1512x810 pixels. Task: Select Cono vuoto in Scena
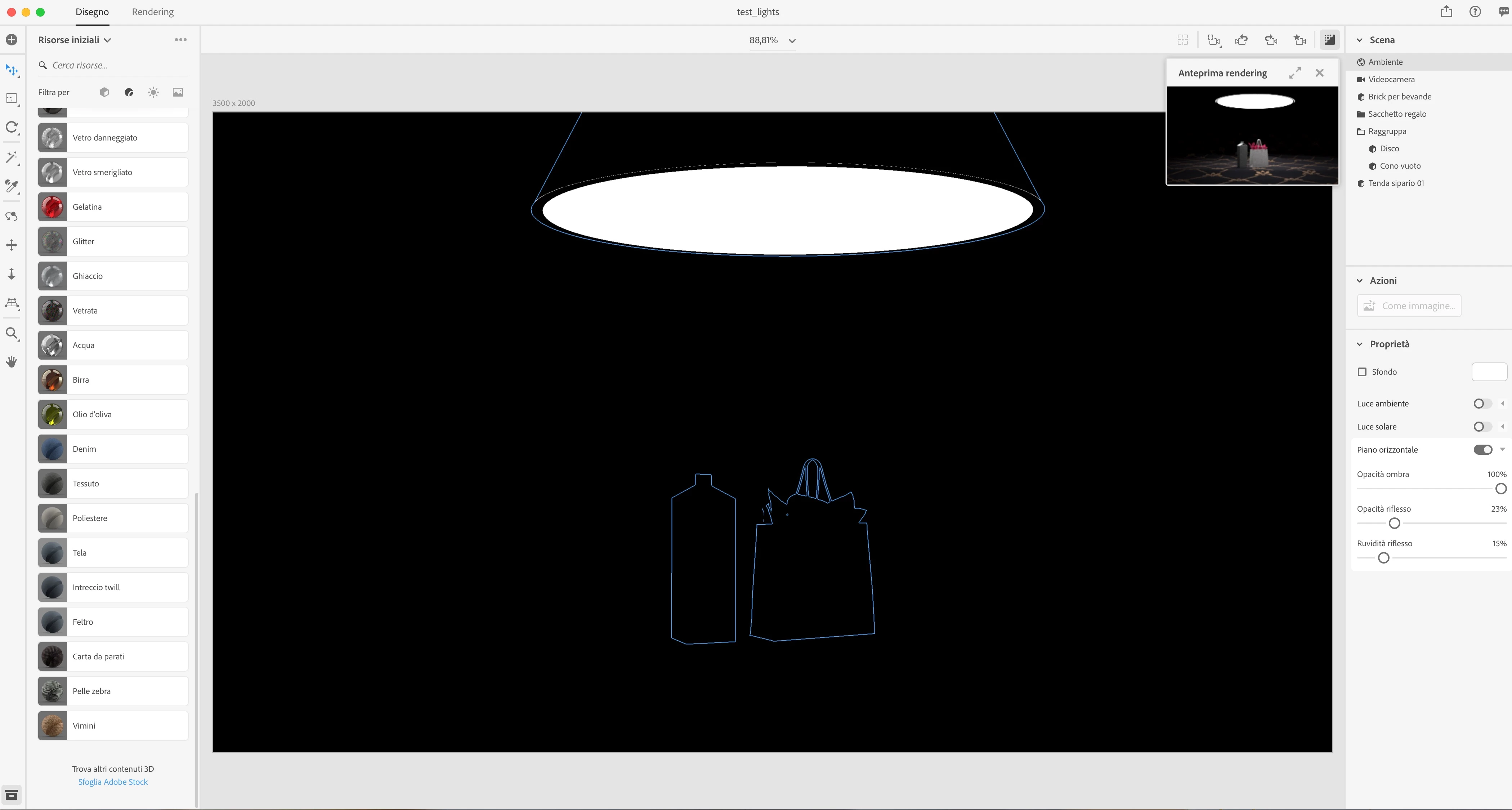click(x=1400, y=166)
